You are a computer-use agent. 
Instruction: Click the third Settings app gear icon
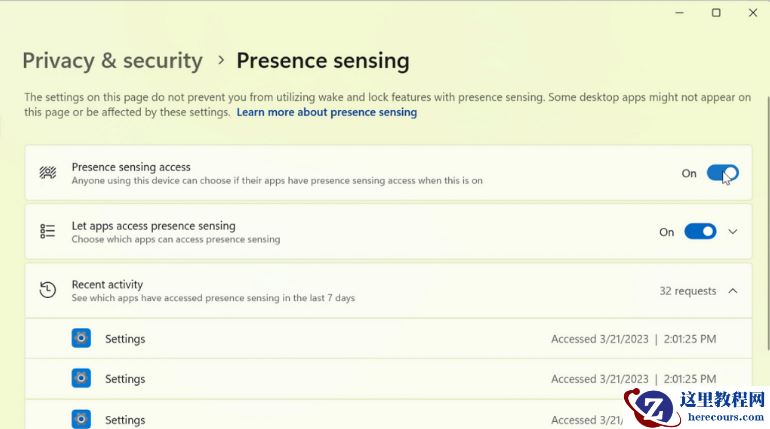[81, 419]
